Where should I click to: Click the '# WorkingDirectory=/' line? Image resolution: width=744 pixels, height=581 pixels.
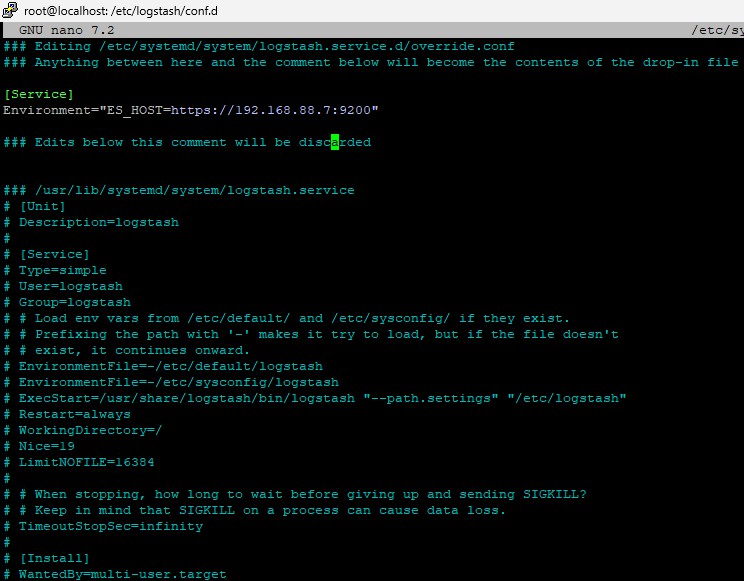pyautogui.click(x=83, y=431)
